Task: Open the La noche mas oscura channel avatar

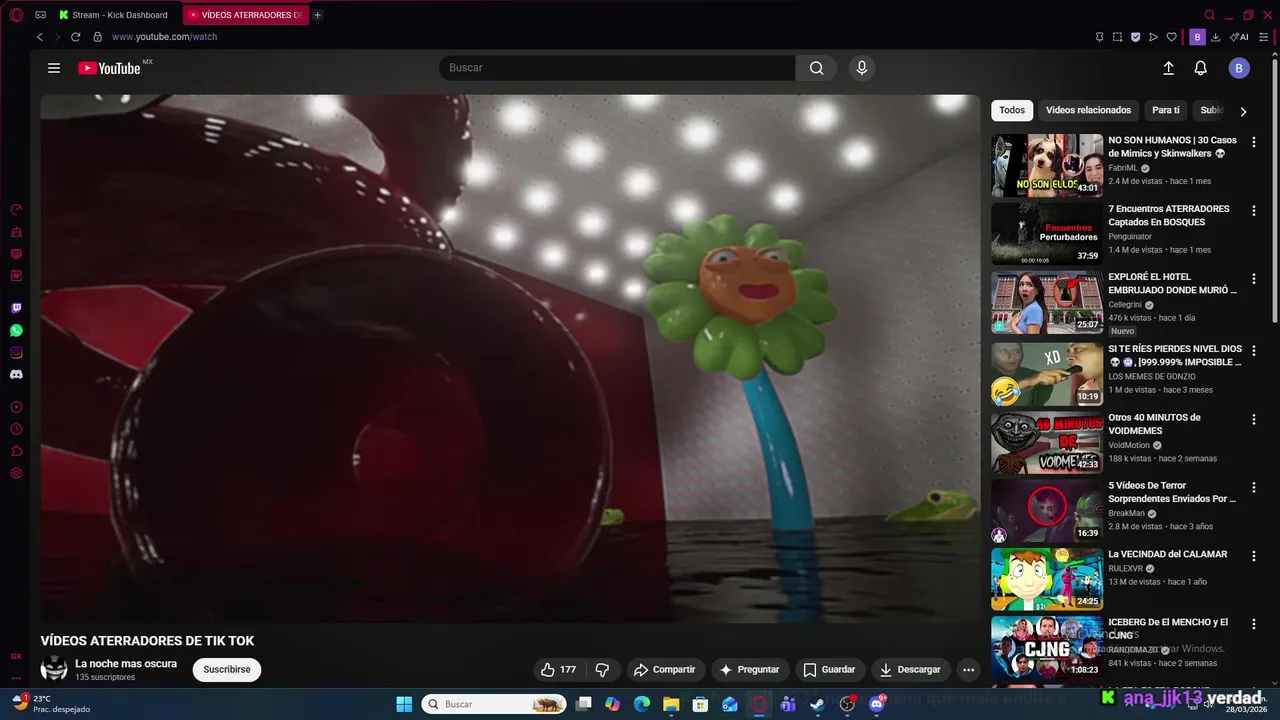Action: click(x=54, y=669)
